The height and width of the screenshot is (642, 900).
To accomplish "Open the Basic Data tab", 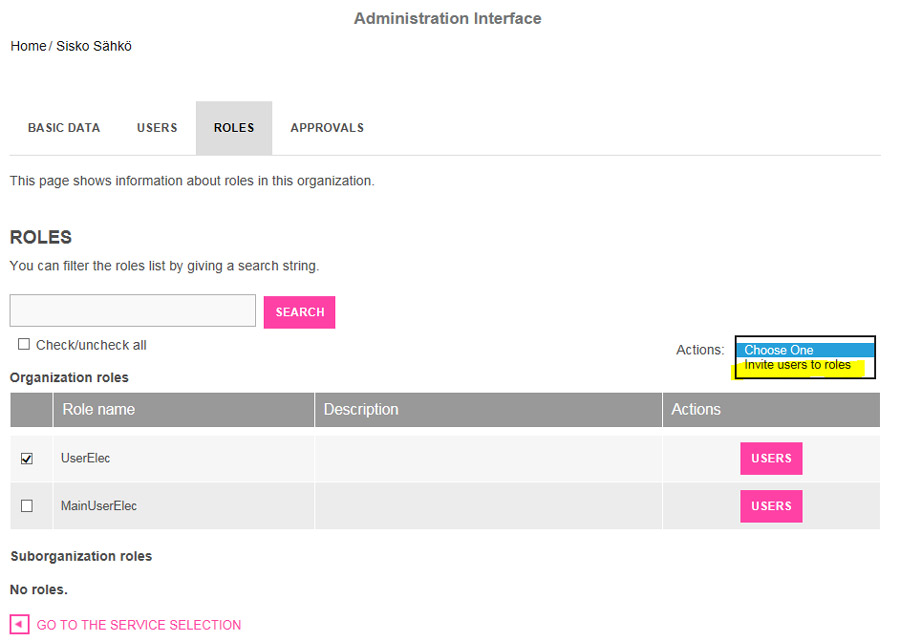I will (x=64, y=128).
